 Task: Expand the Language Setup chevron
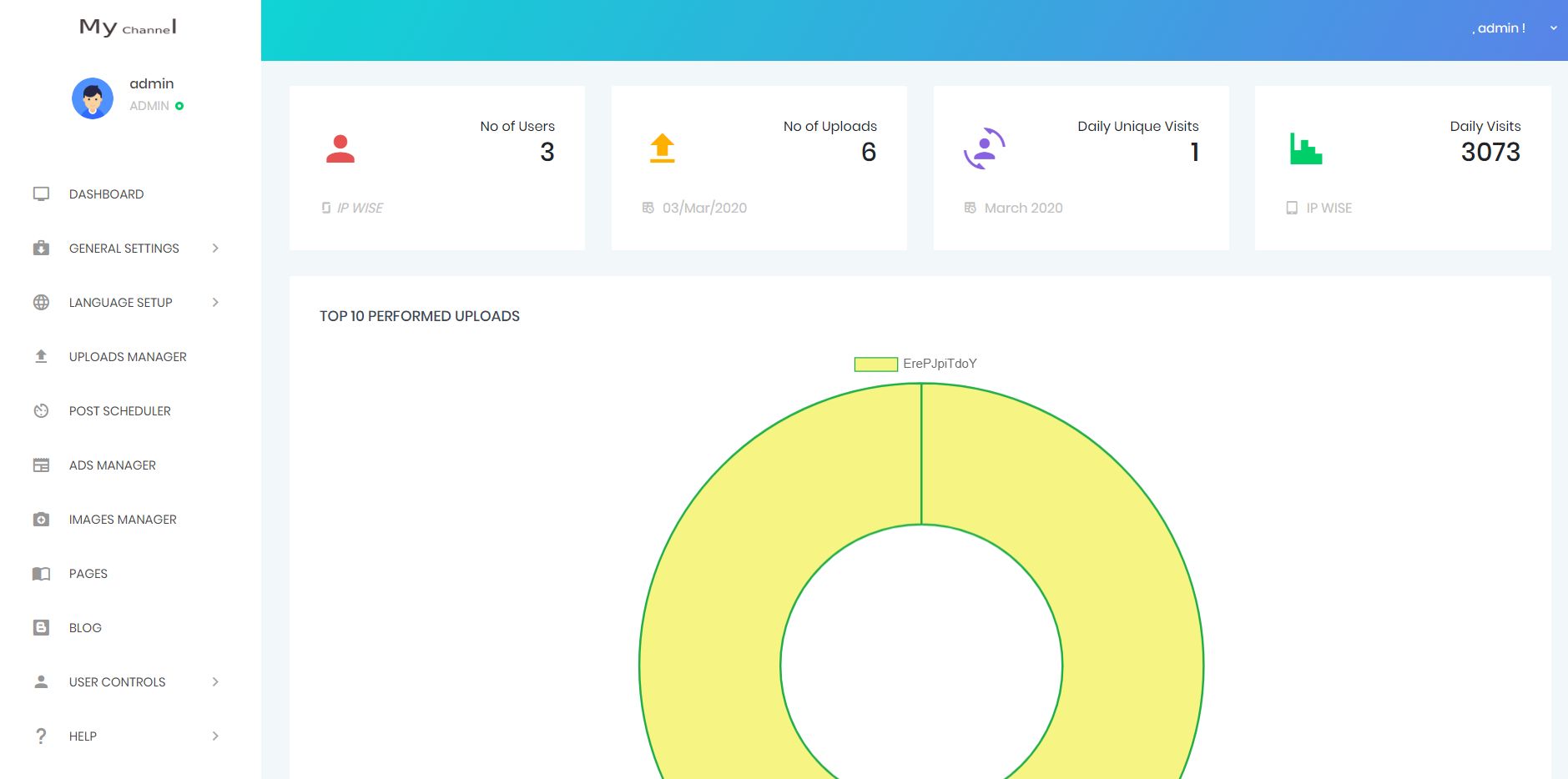point(215,303)
